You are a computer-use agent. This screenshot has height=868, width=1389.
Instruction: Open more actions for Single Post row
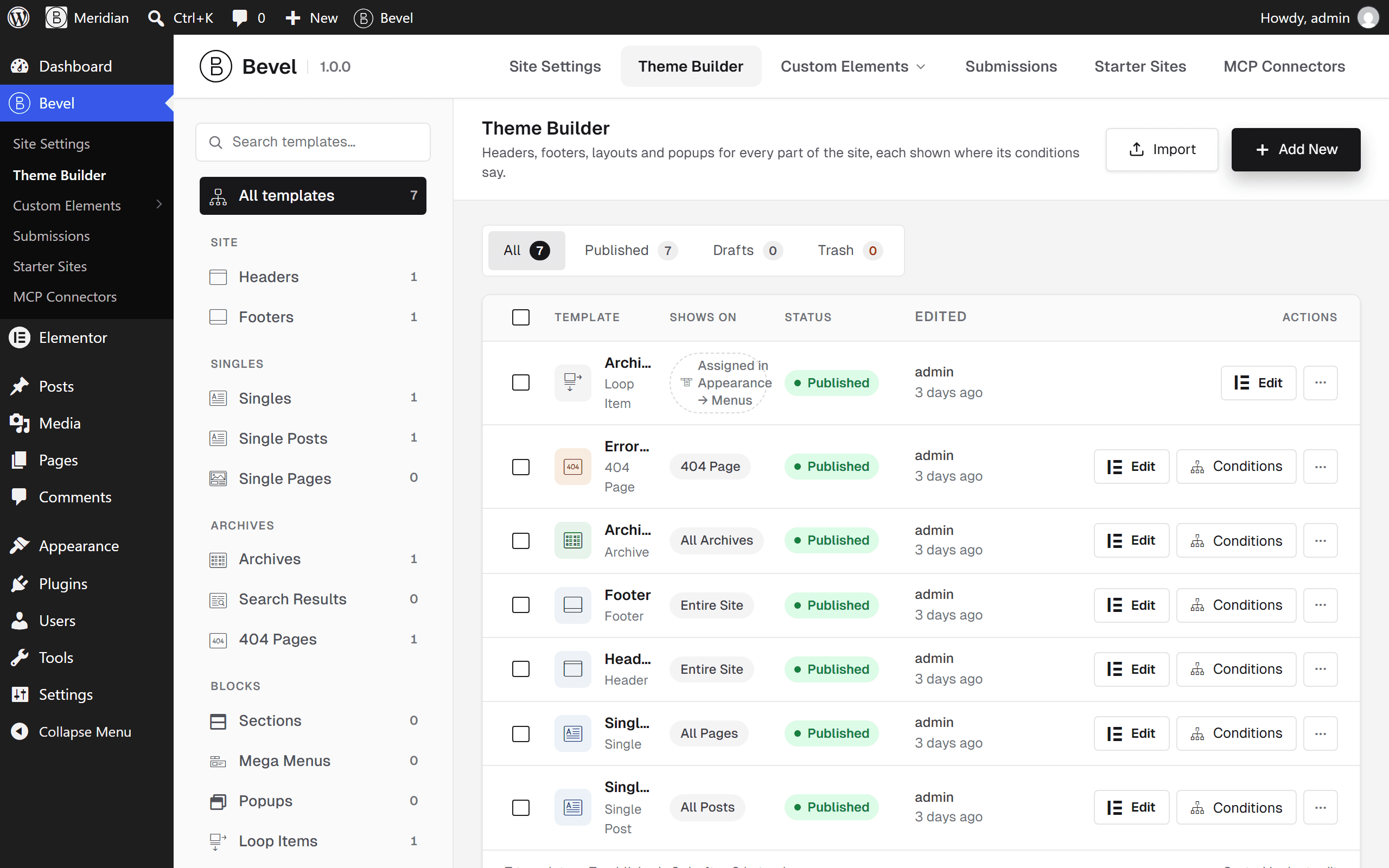[x=1320, y=808]
